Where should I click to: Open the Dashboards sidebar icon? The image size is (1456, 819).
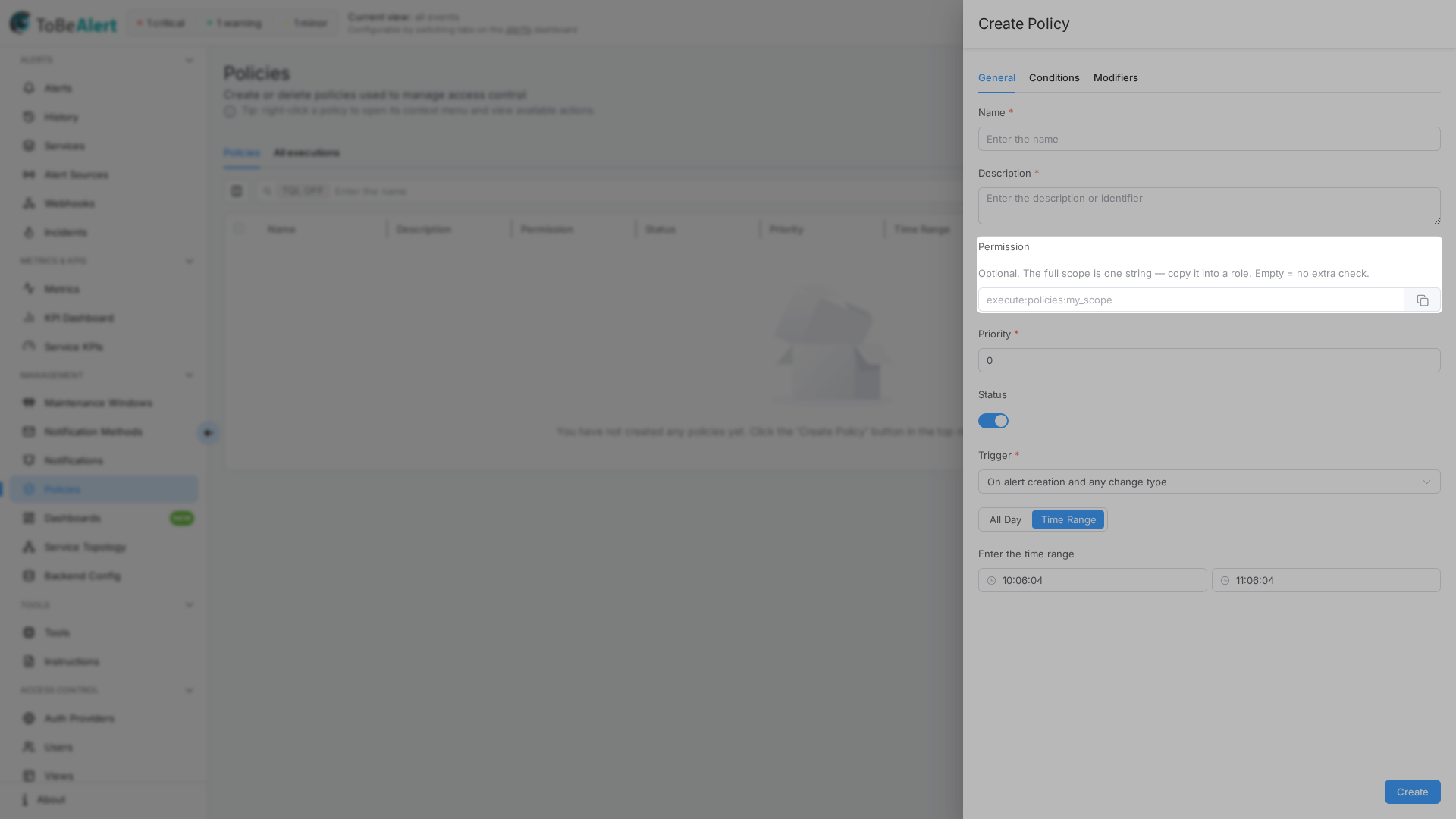tap(29, 518)
